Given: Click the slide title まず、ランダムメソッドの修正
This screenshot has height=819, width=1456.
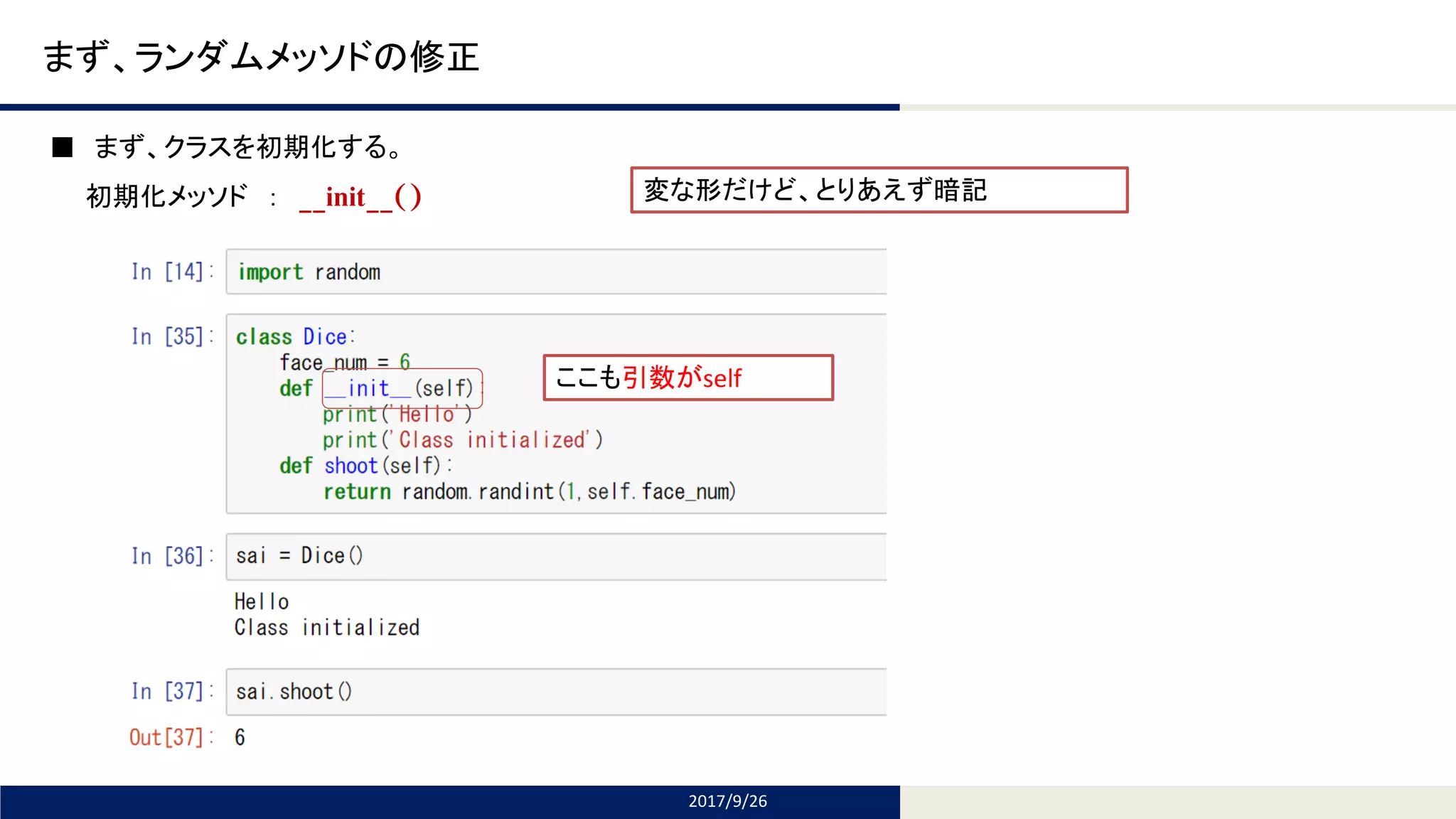Looking at the screenshot, I should click(x=261, y=57).
